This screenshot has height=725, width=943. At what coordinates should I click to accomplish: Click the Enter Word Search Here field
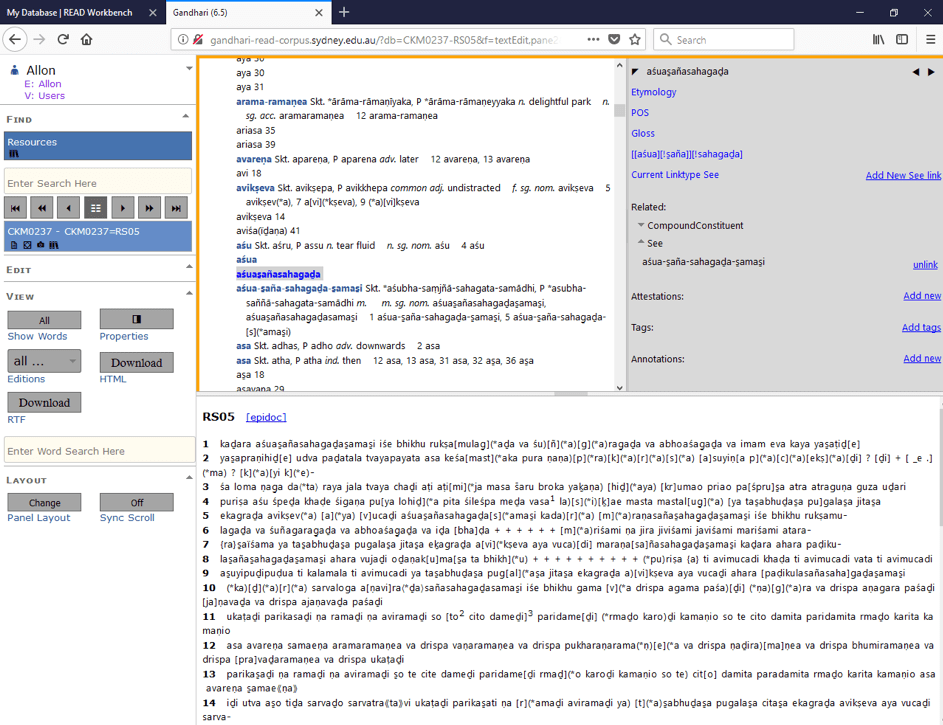point(97,451)
